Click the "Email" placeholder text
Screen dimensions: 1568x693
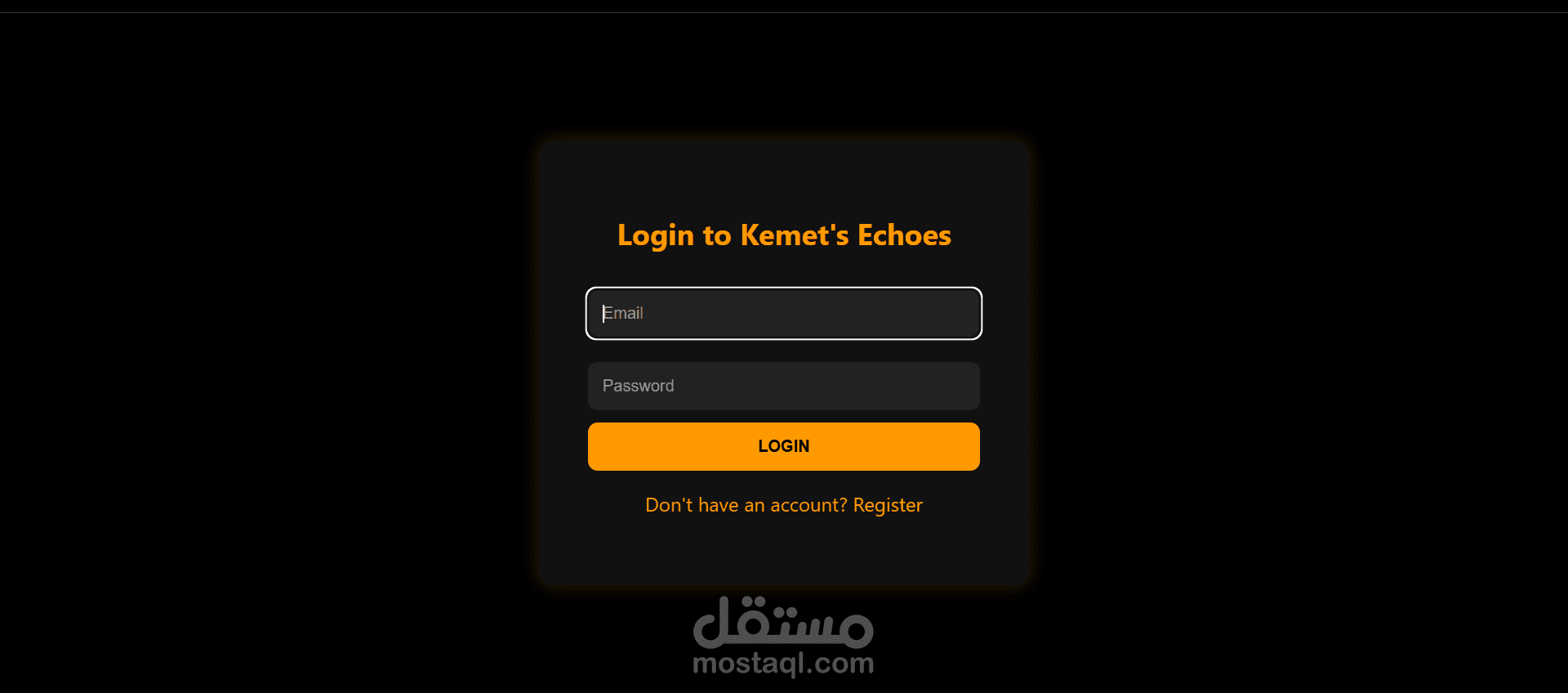(x=623, y=313)
